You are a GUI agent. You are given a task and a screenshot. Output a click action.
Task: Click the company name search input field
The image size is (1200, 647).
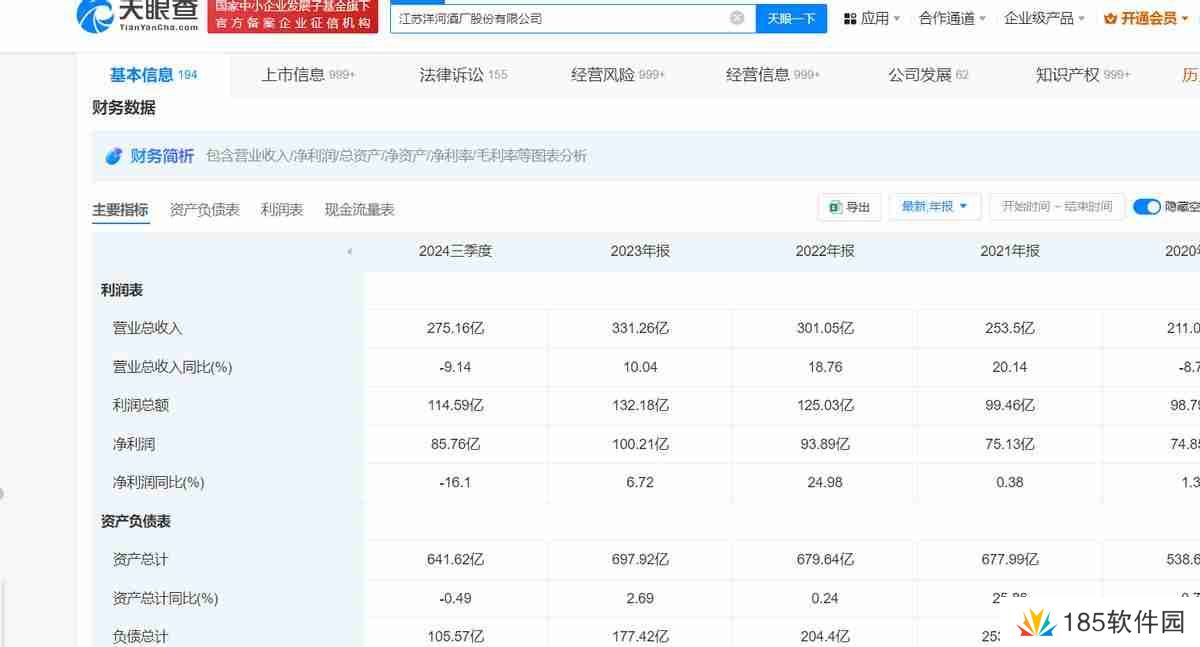(x=560, y=17)
